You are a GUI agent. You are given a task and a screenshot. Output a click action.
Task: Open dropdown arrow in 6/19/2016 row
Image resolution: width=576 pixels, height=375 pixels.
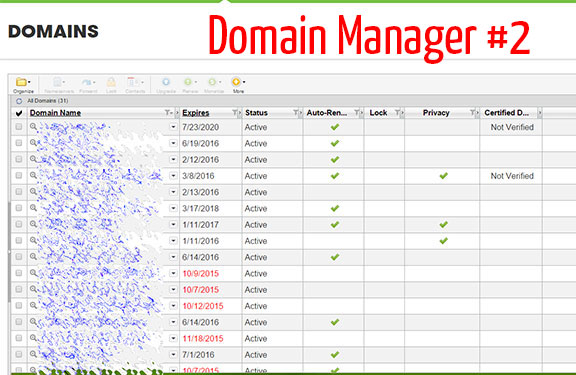tap(173, 143)
